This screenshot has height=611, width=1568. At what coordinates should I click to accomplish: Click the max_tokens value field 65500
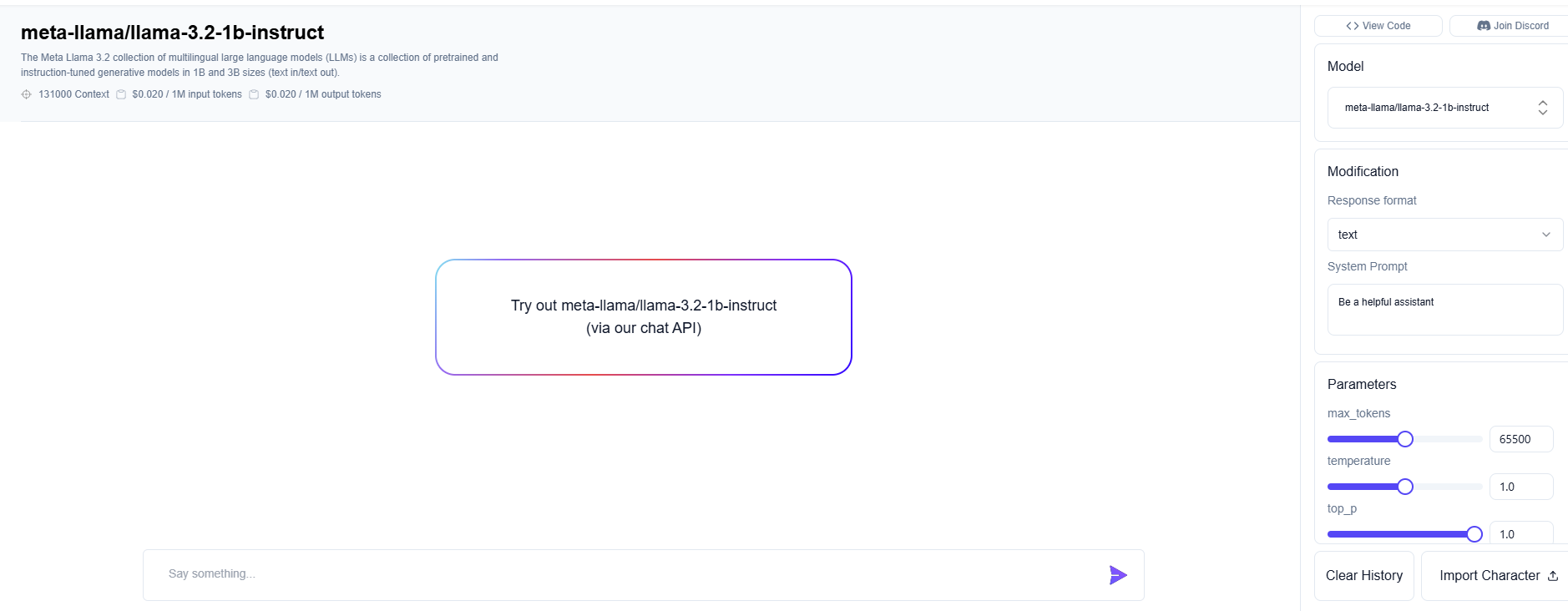point(1521,439)
